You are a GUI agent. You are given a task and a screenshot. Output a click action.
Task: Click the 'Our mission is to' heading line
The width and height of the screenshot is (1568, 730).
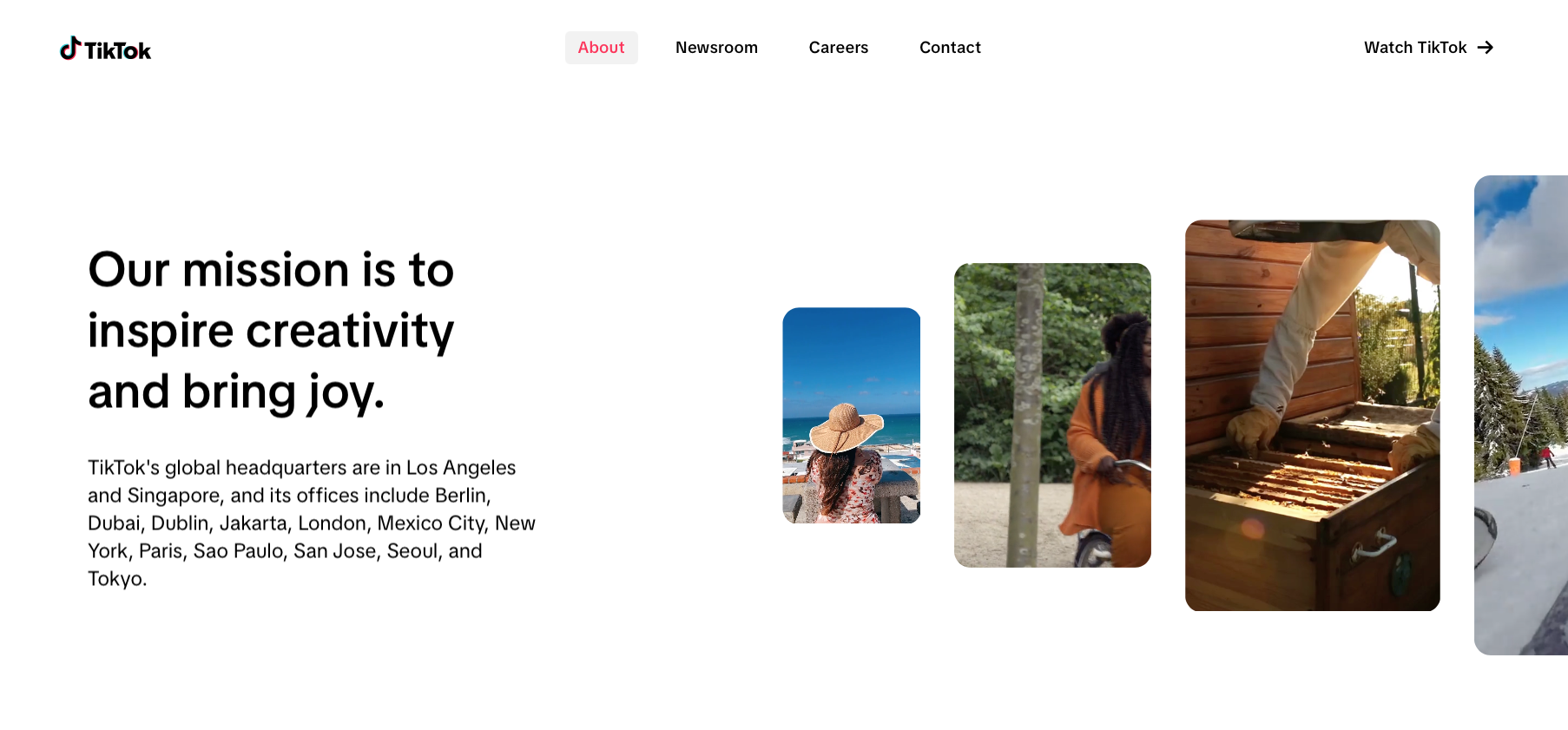271,269
